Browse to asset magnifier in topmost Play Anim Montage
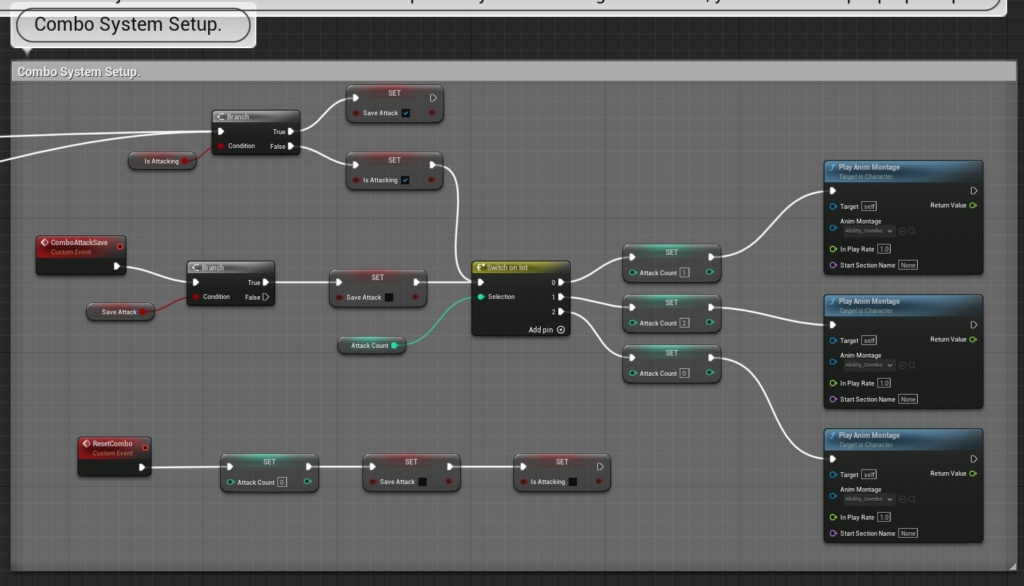The image size is (1024, 586). pyautogui.click(x=912, y=231)
